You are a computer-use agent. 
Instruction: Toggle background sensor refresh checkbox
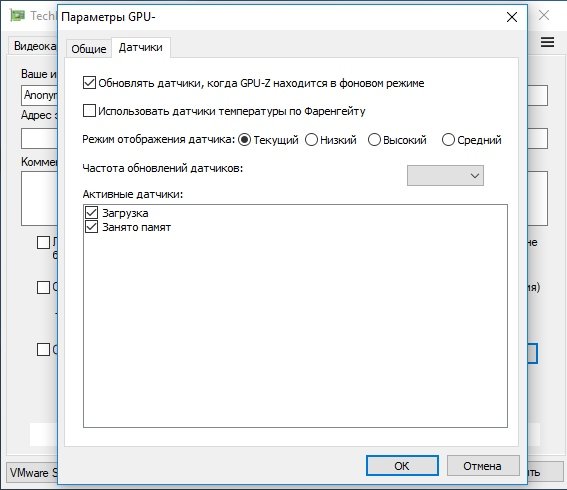click(89, 83)
